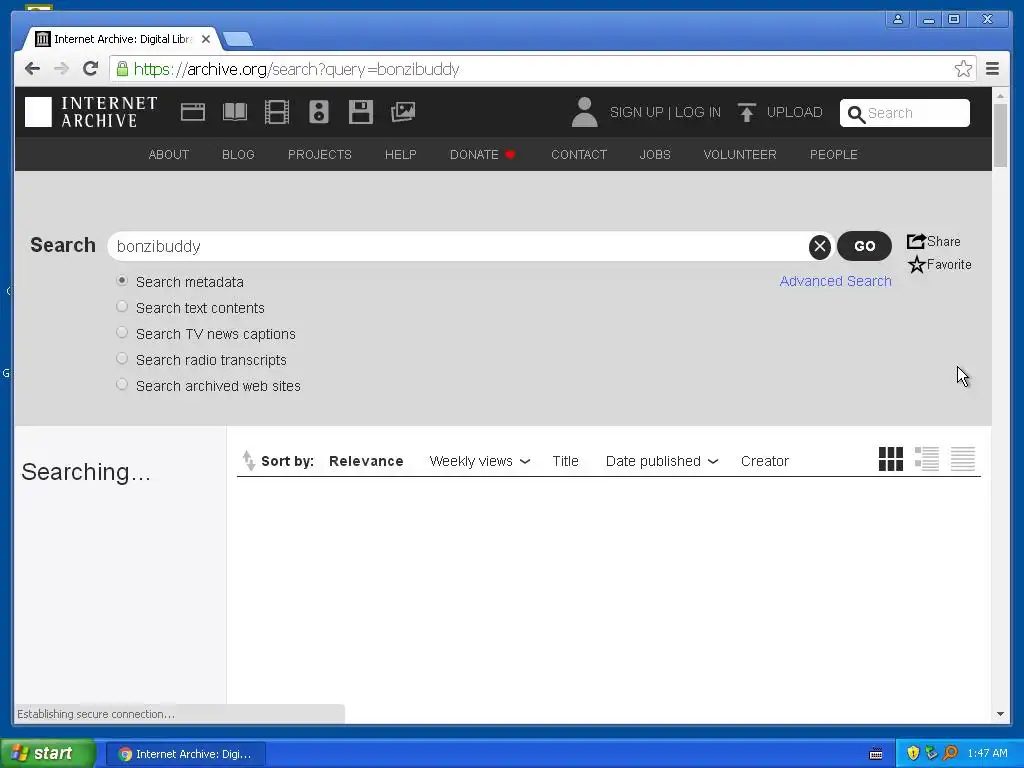This screenshot has width=1024, height=768.
Task: Click the user avatar icon
Action: coord(584,112)
